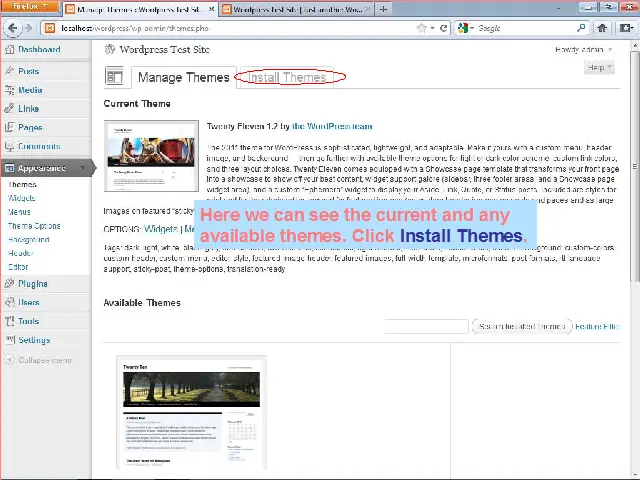Click the themes page heading icon
Screen dimensions: 640x480
click(x=114, y=76)
